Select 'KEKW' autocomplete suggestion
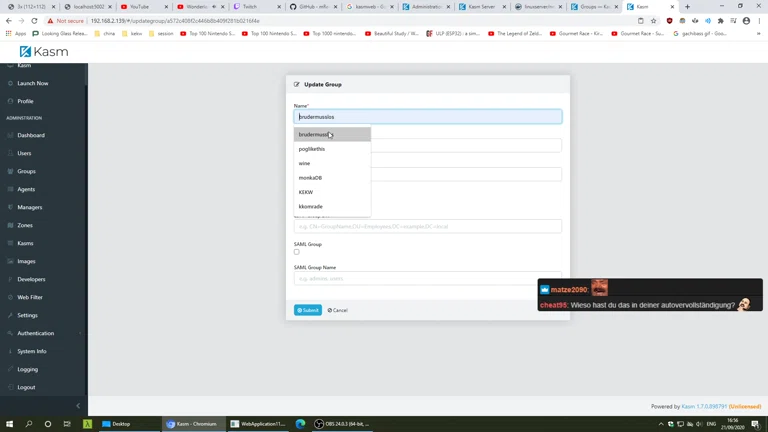The image size is (768, 432). tap(332, 192)
